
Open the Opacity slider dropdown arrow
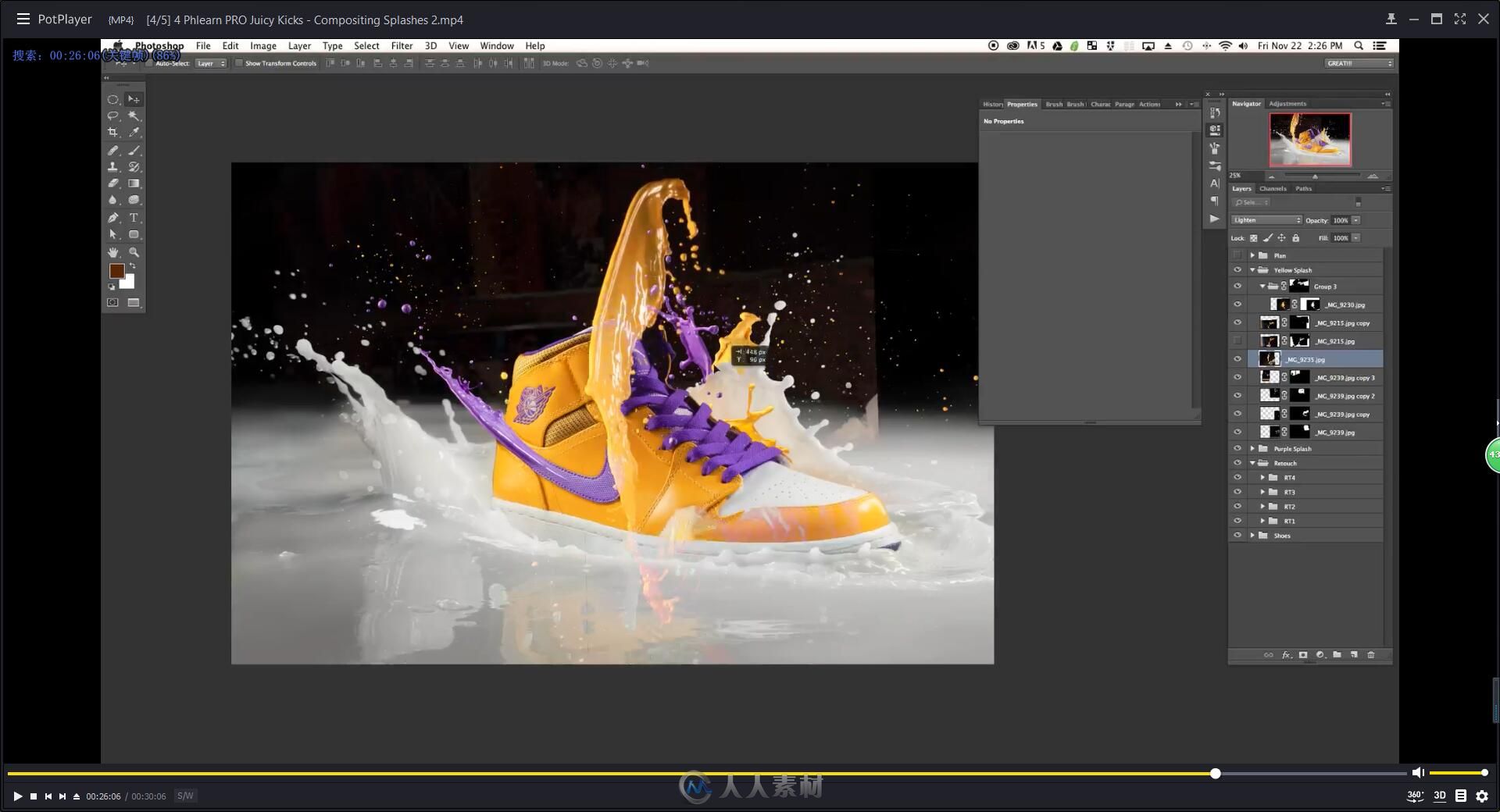(1356, 220)
